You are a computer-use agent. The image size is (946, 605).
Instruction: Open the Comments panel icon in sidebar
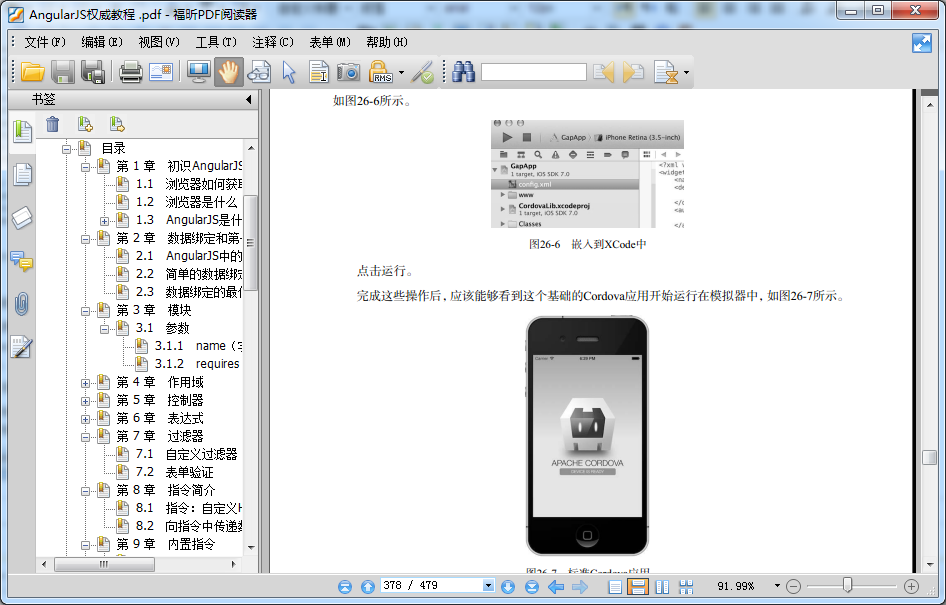click(22, 261)
